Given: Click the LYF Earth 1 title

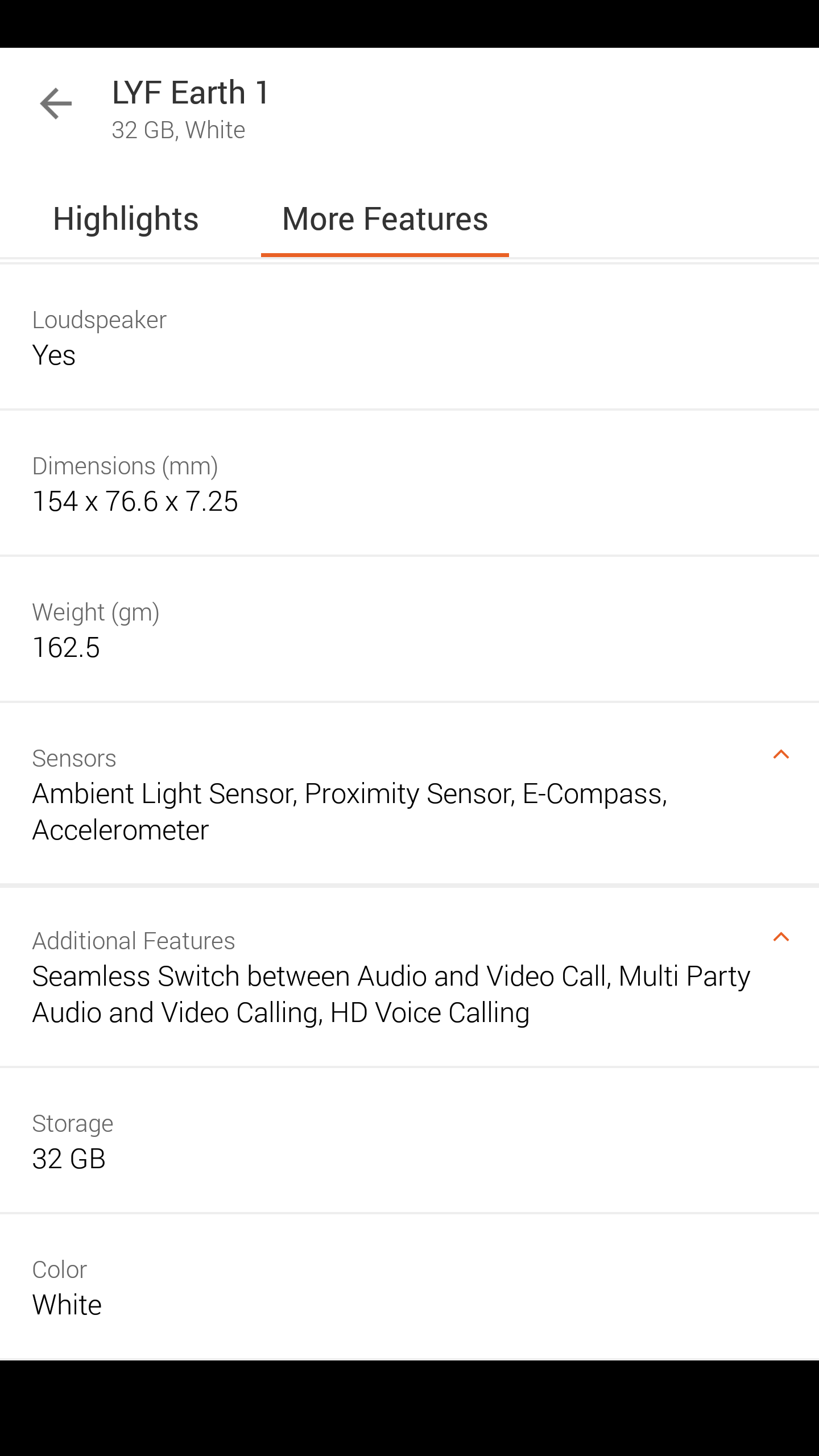Looking at the screenshot, I should [191, 92].
